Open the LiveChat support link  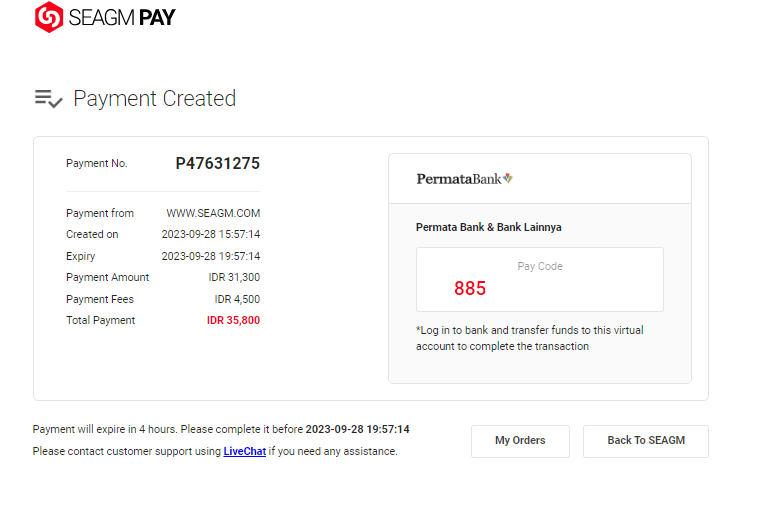pos(244,451)
